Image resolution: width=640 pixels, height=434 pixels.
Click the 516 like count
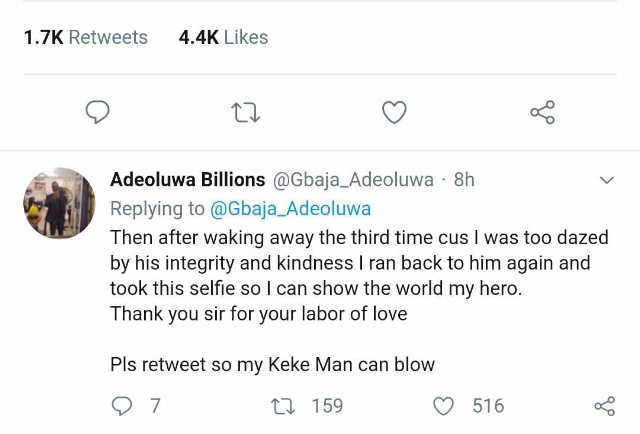488,406
